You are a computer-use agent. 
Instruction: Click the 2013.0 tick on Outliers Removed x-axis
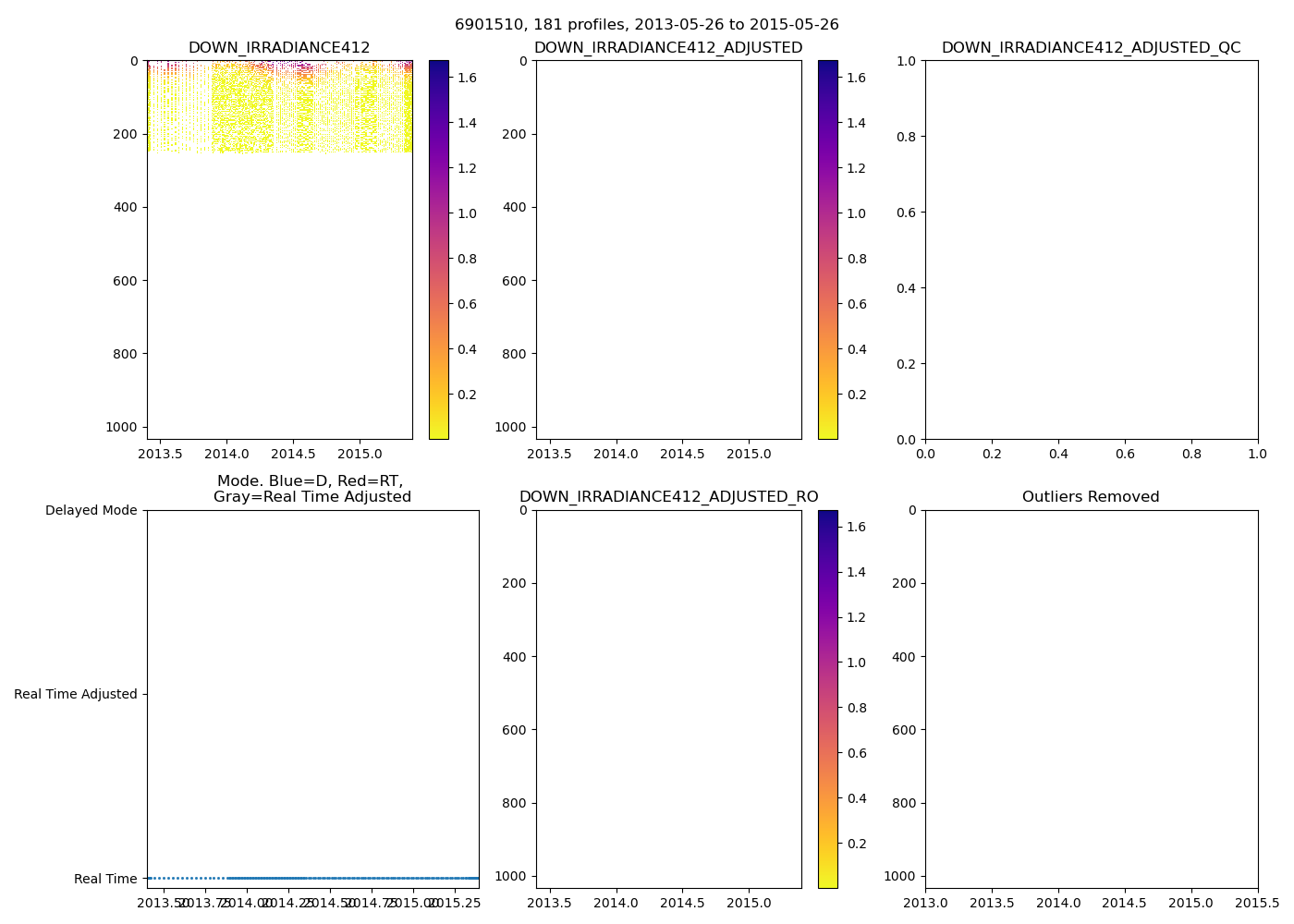[x=925, y=902]
